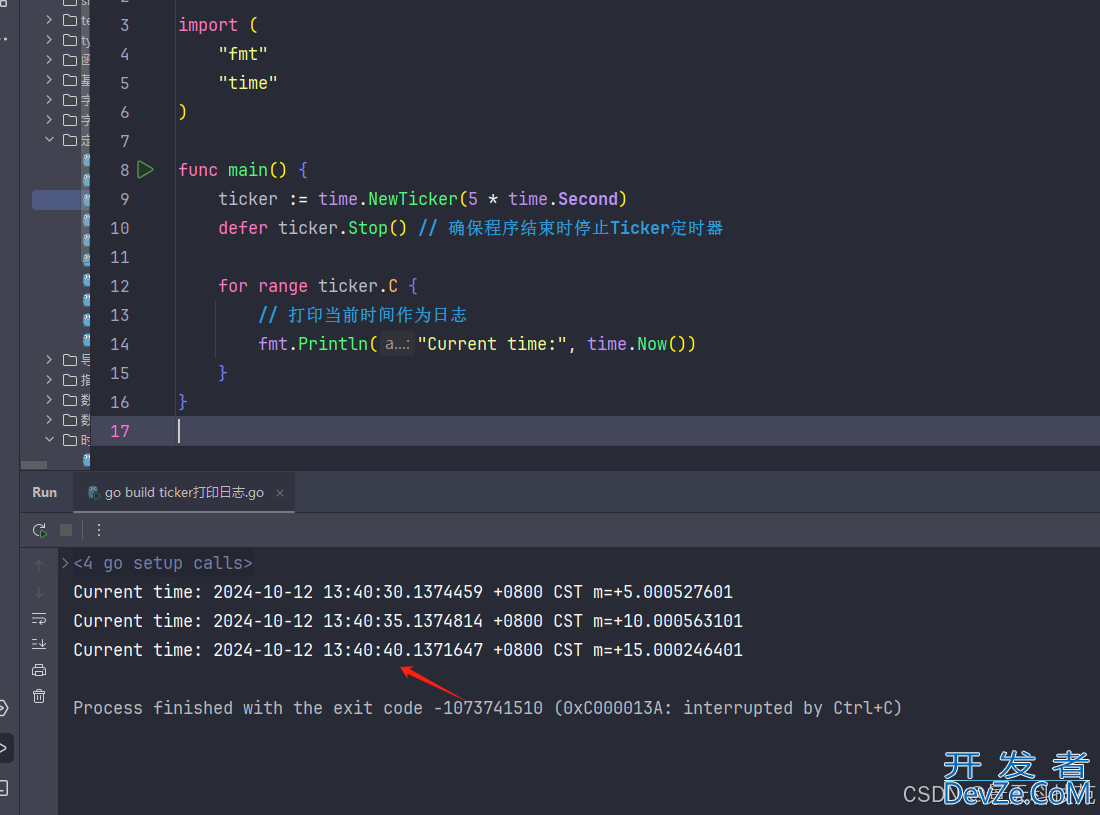The height and width of the screenshot is (815, 1100).
Task: Go up the stack trace arrow
Action: point(39,565)
